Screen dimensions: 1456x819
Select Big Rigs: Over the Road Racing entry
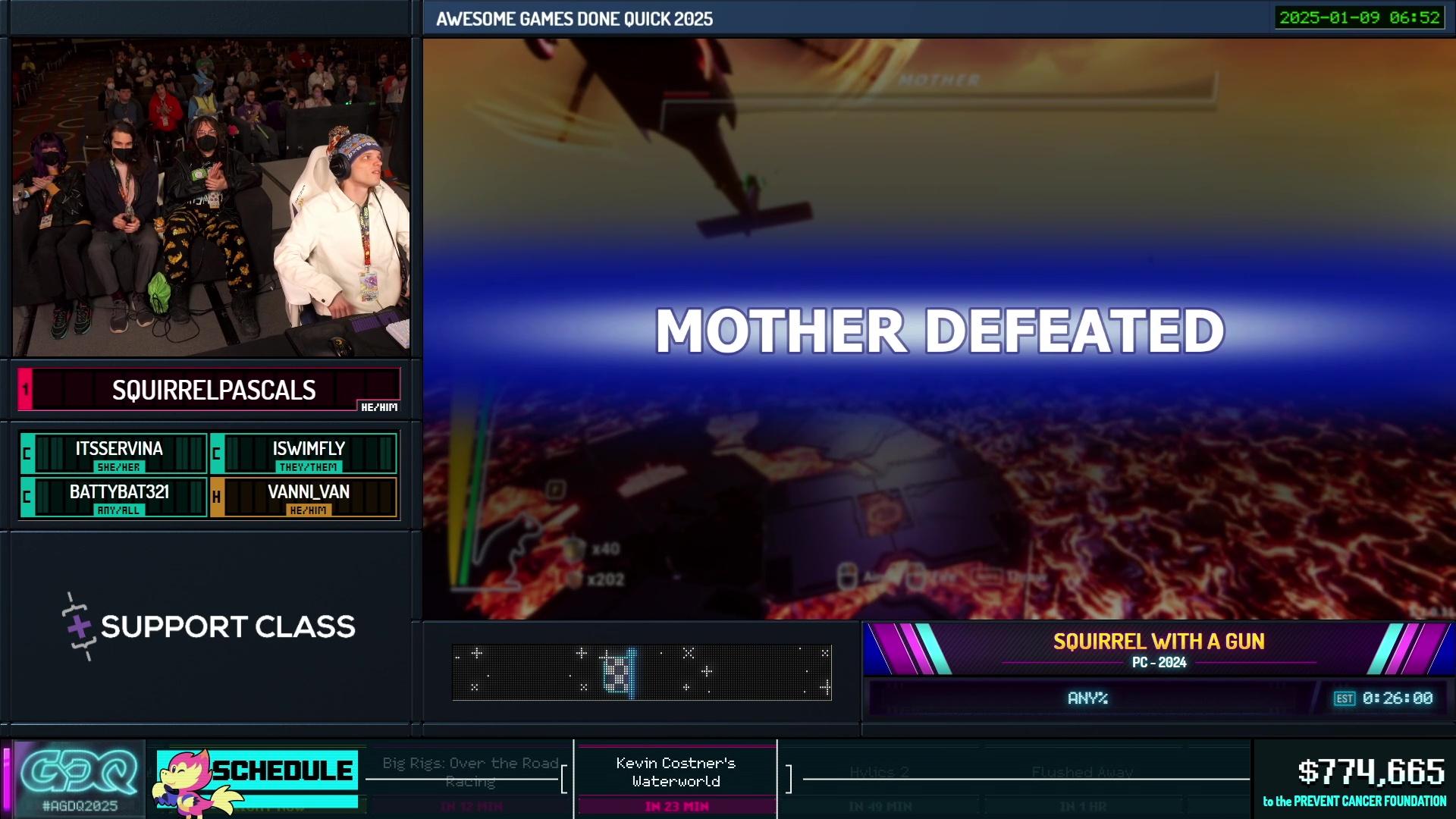click(470, 772)
